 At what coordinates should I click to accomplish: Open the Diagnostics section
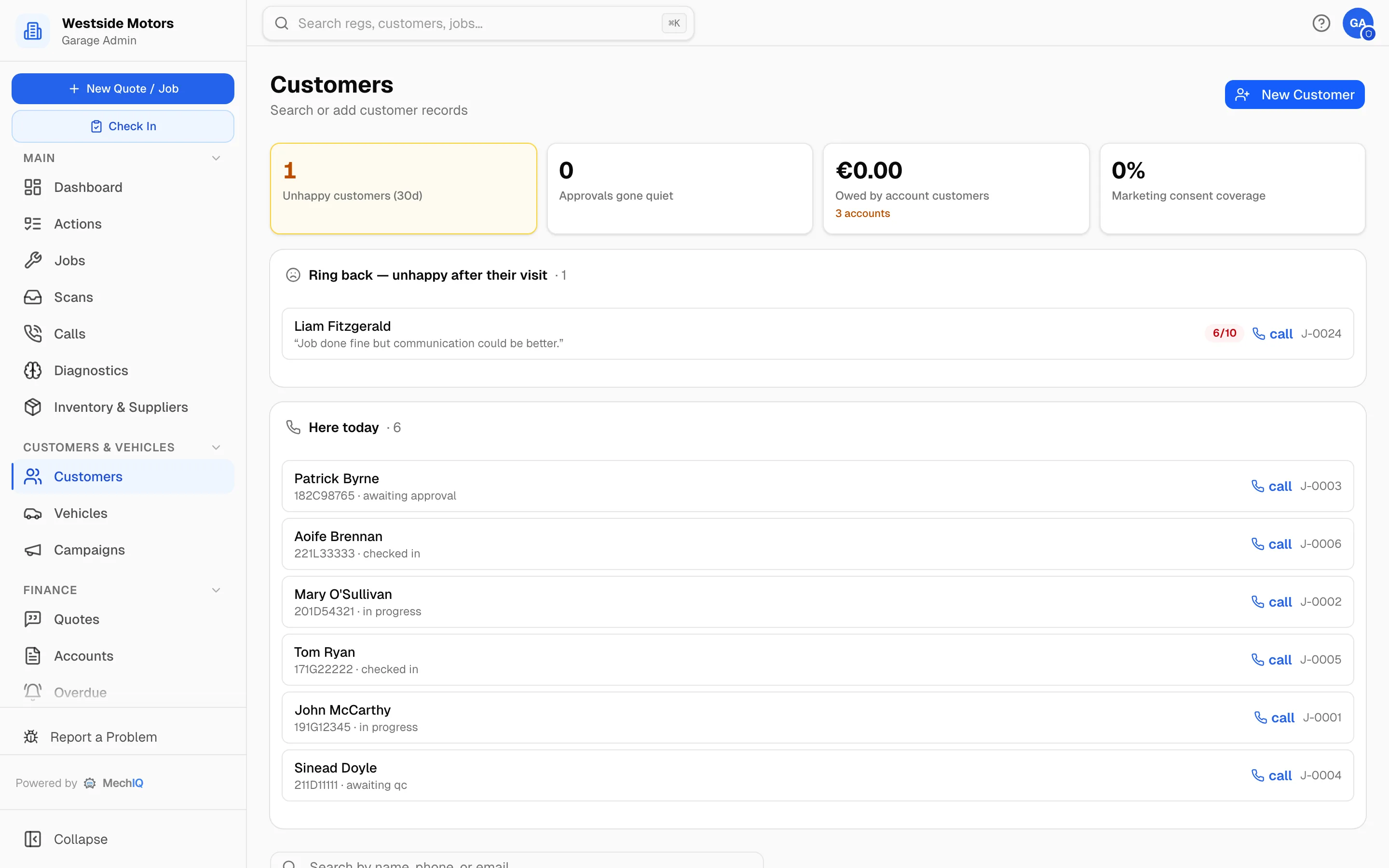(123, 370)
